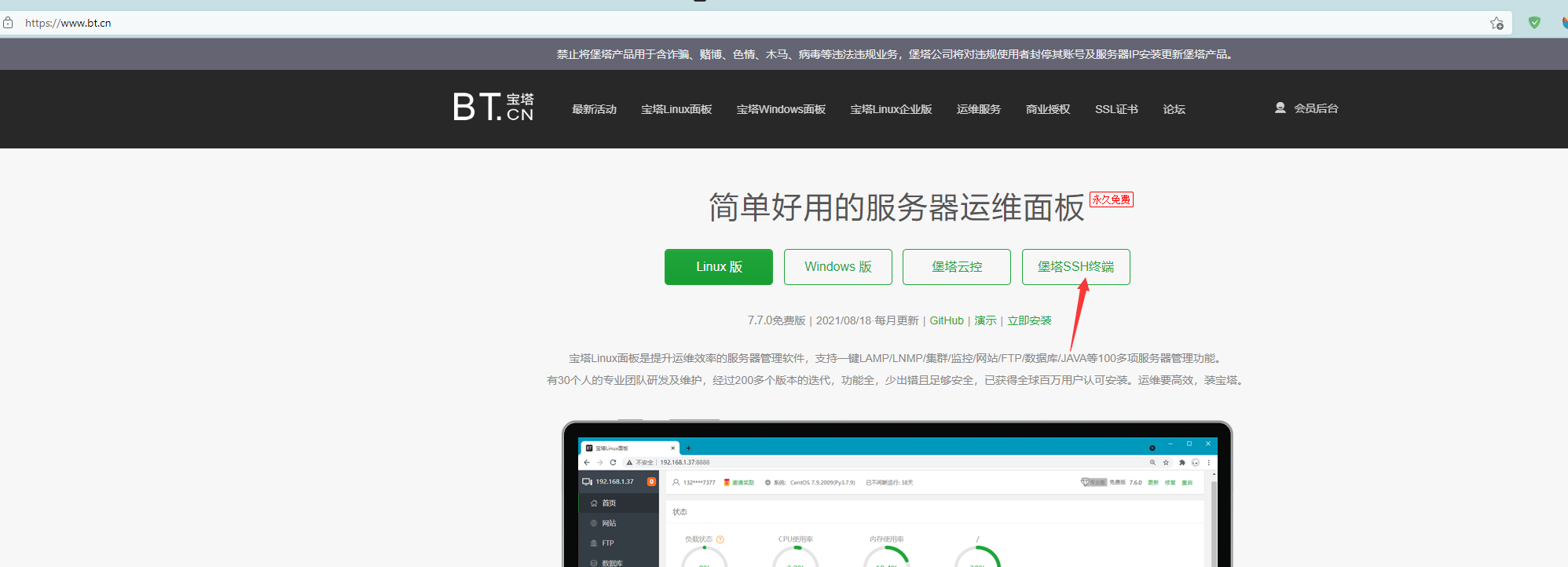Open the 最新活动 menu item

pyautogui.click(x=594, y=109)
